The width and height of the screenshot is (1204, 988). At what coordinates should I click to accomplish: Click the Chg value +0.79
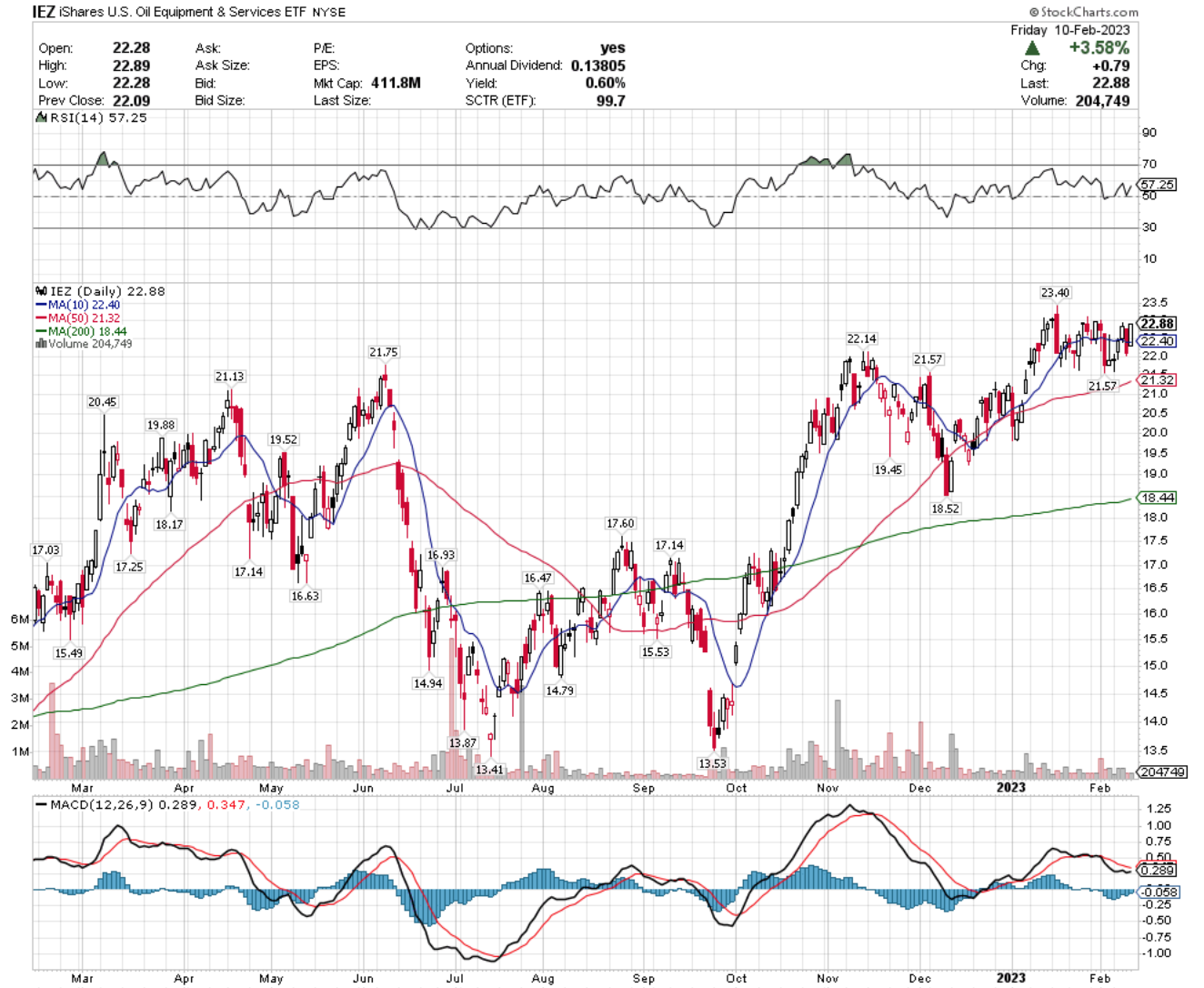coord(1111,66)
